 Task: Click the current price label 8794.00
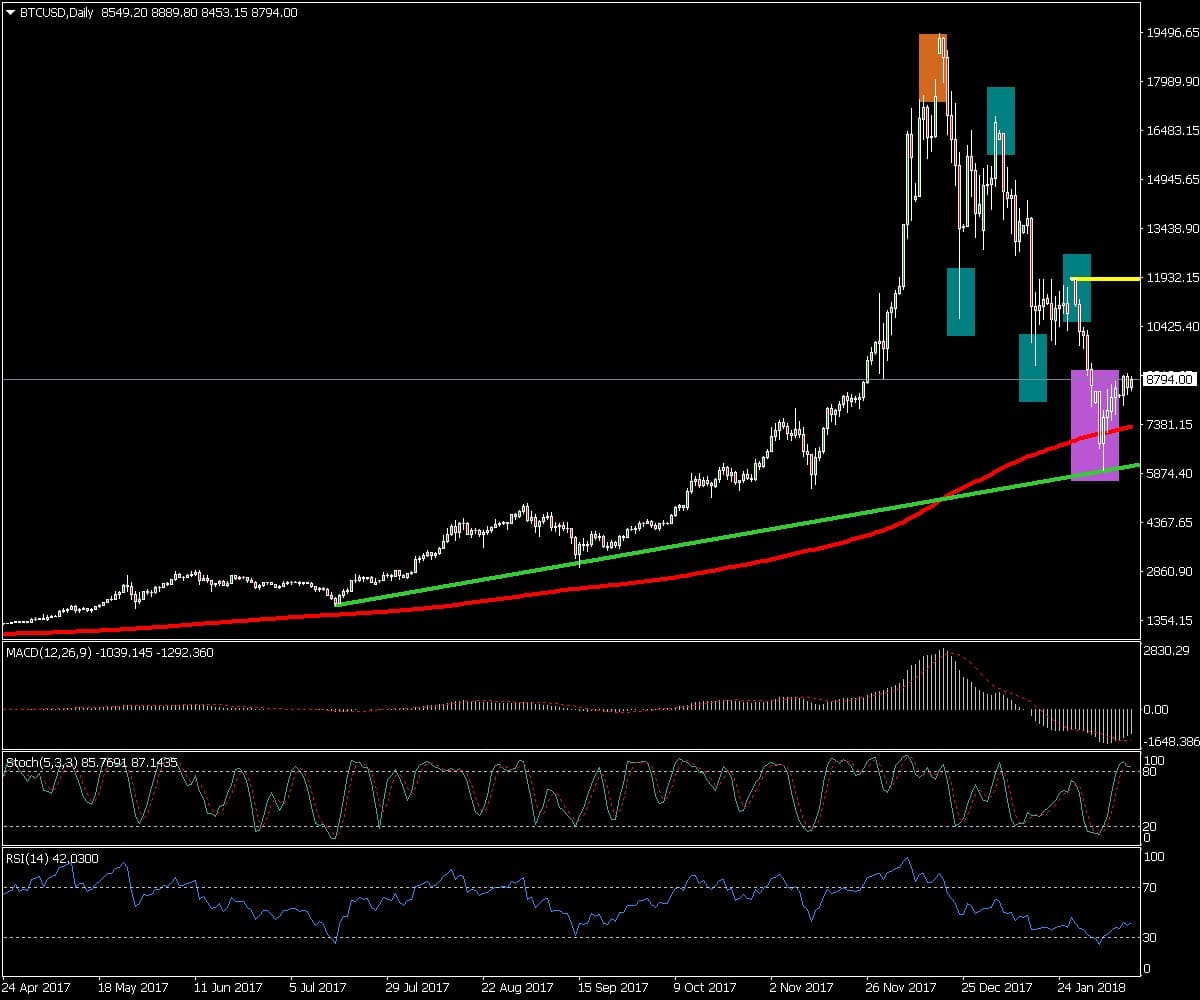click(1168, 380)
